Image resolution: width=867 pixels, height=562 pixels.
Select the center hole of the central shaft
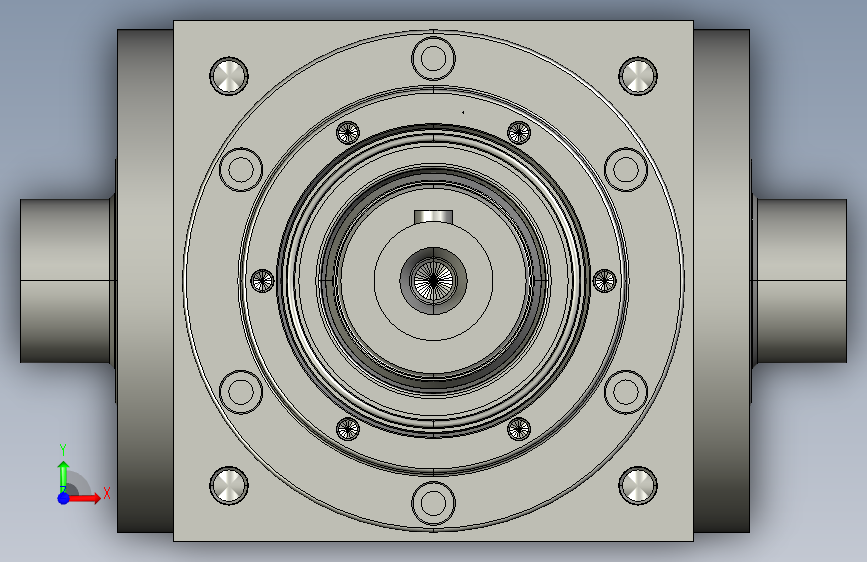[x=434, y=280]
